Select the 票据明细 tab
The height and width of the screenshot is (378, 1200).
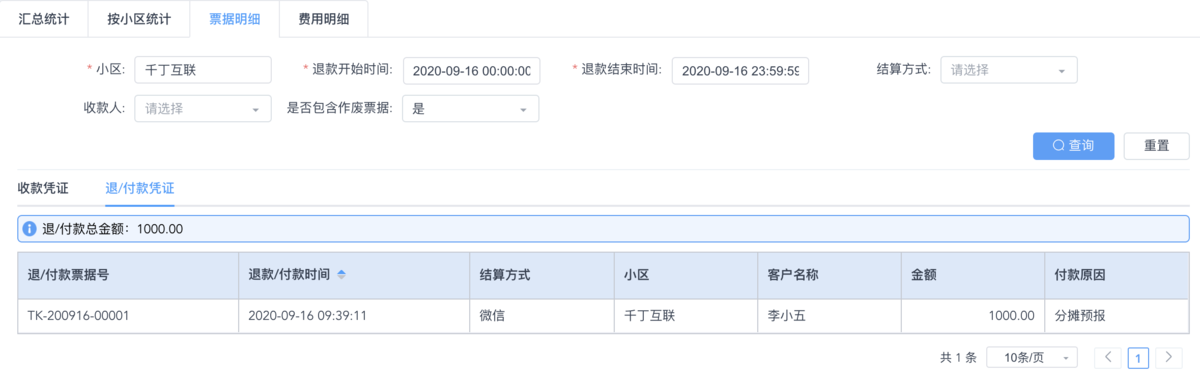[x=234, y=19]
